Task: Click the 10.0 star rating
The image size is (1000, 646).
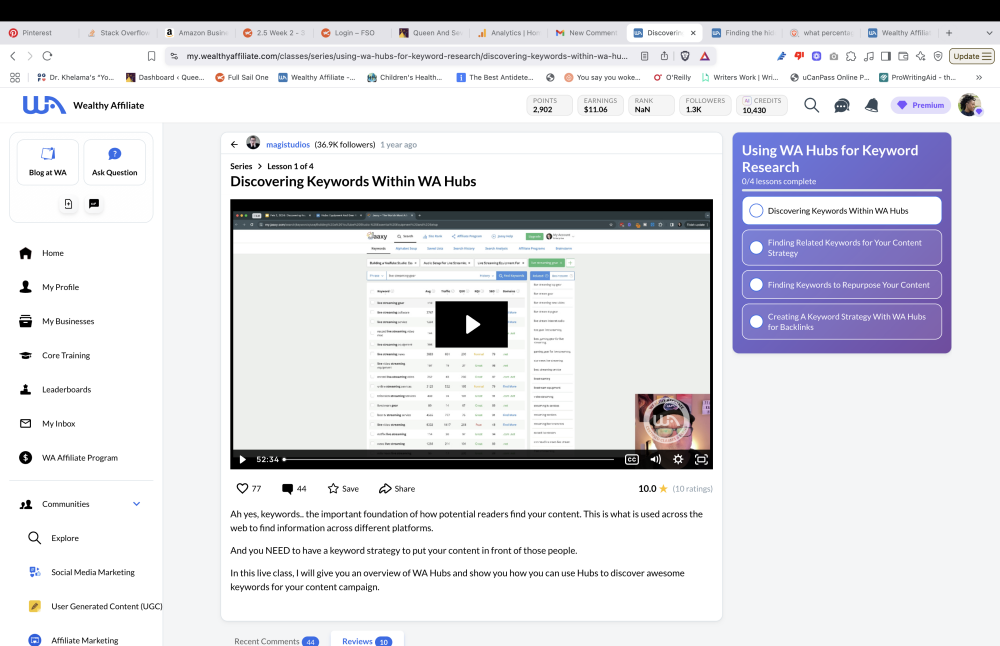Action: click(653, 488)
